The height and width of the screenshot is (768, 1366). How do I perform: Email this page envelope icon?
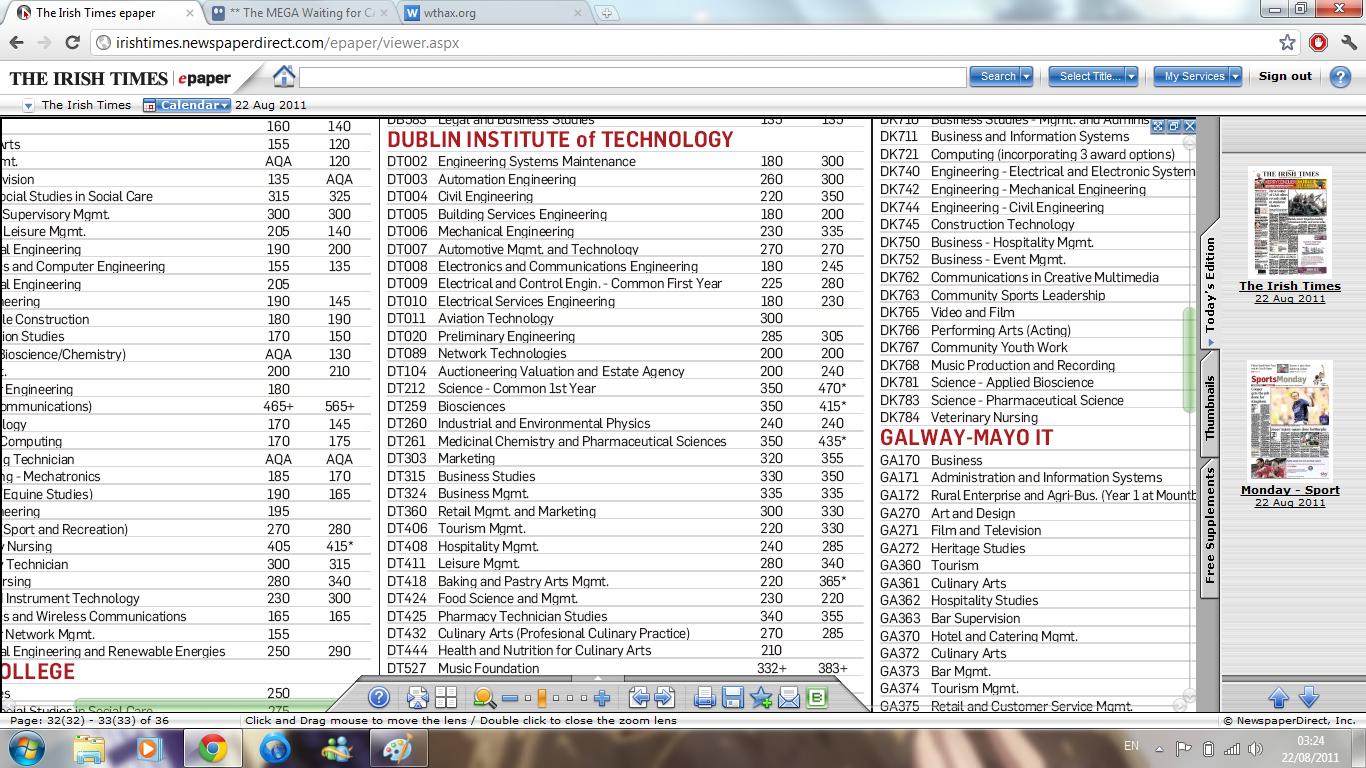pos(789,697)
